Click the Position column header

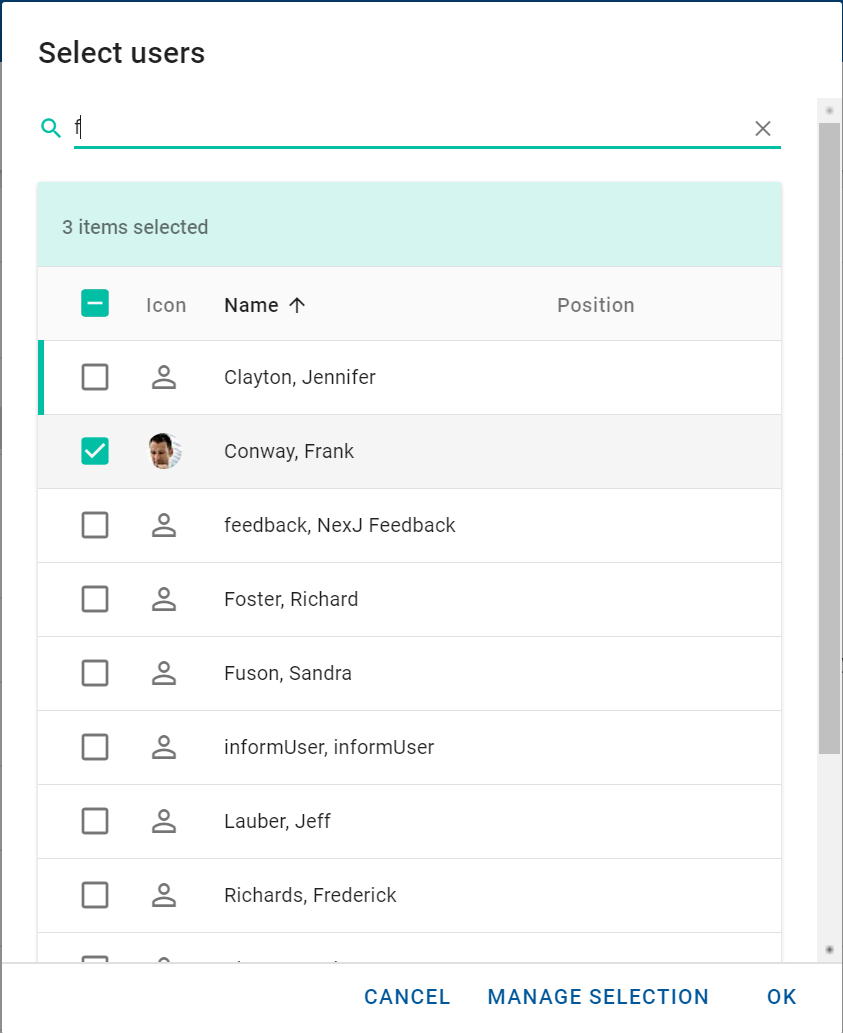coord(595,305)
